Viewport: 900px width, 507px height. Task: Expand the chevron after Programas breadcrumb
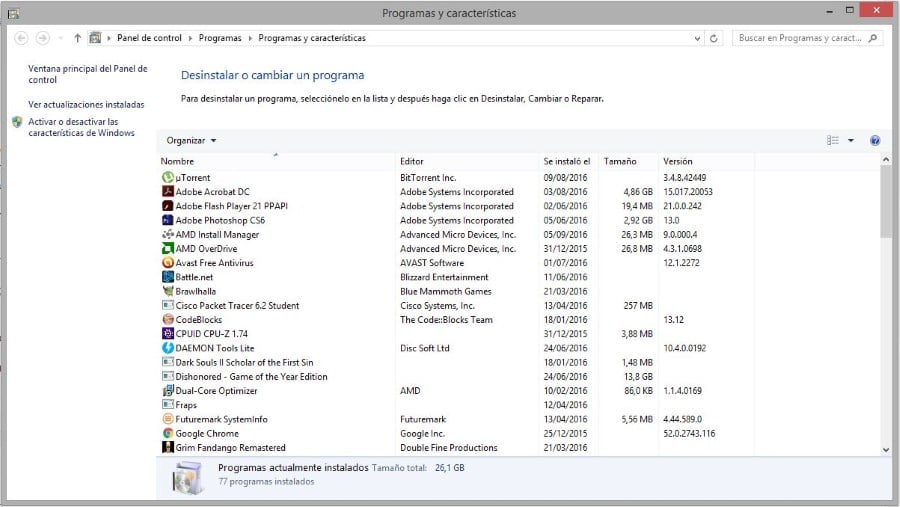pyautogui.click(x=250, y=38)
